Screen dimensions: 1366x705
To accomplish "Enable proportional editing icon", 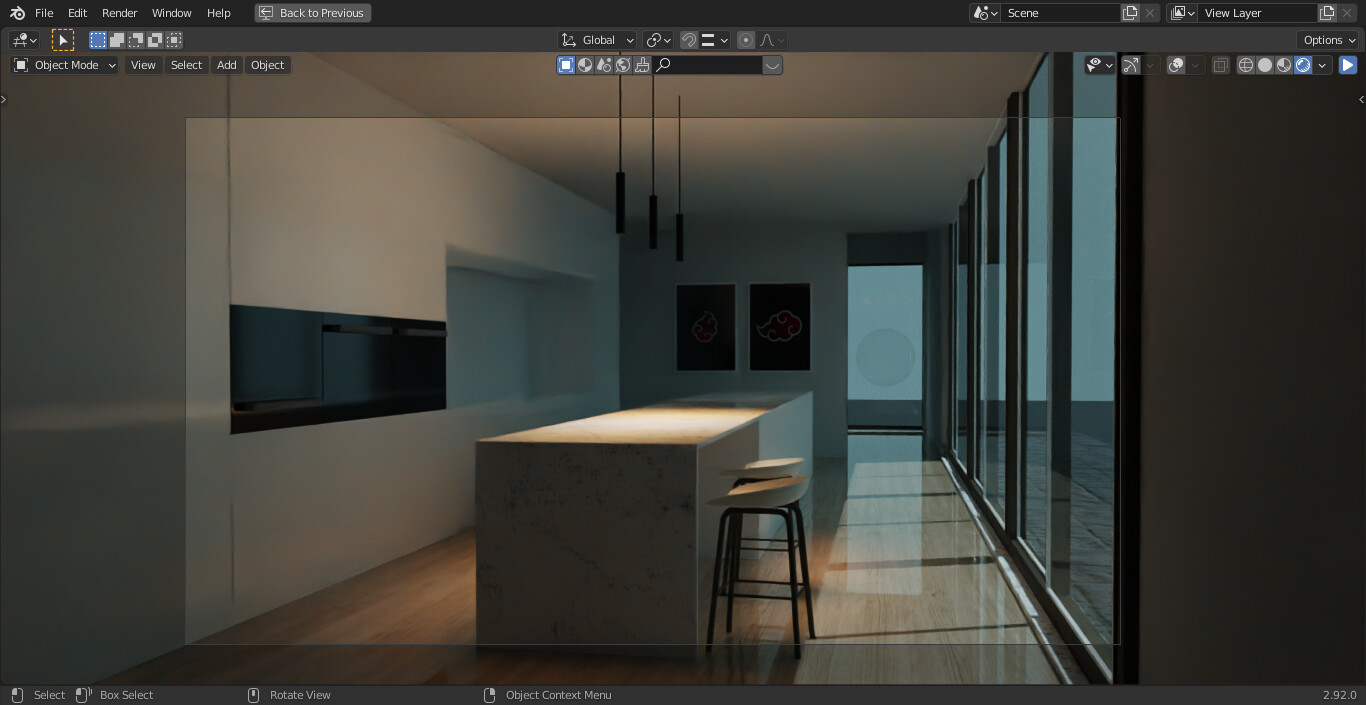I will pyautogui.click(x=745, y=40).
